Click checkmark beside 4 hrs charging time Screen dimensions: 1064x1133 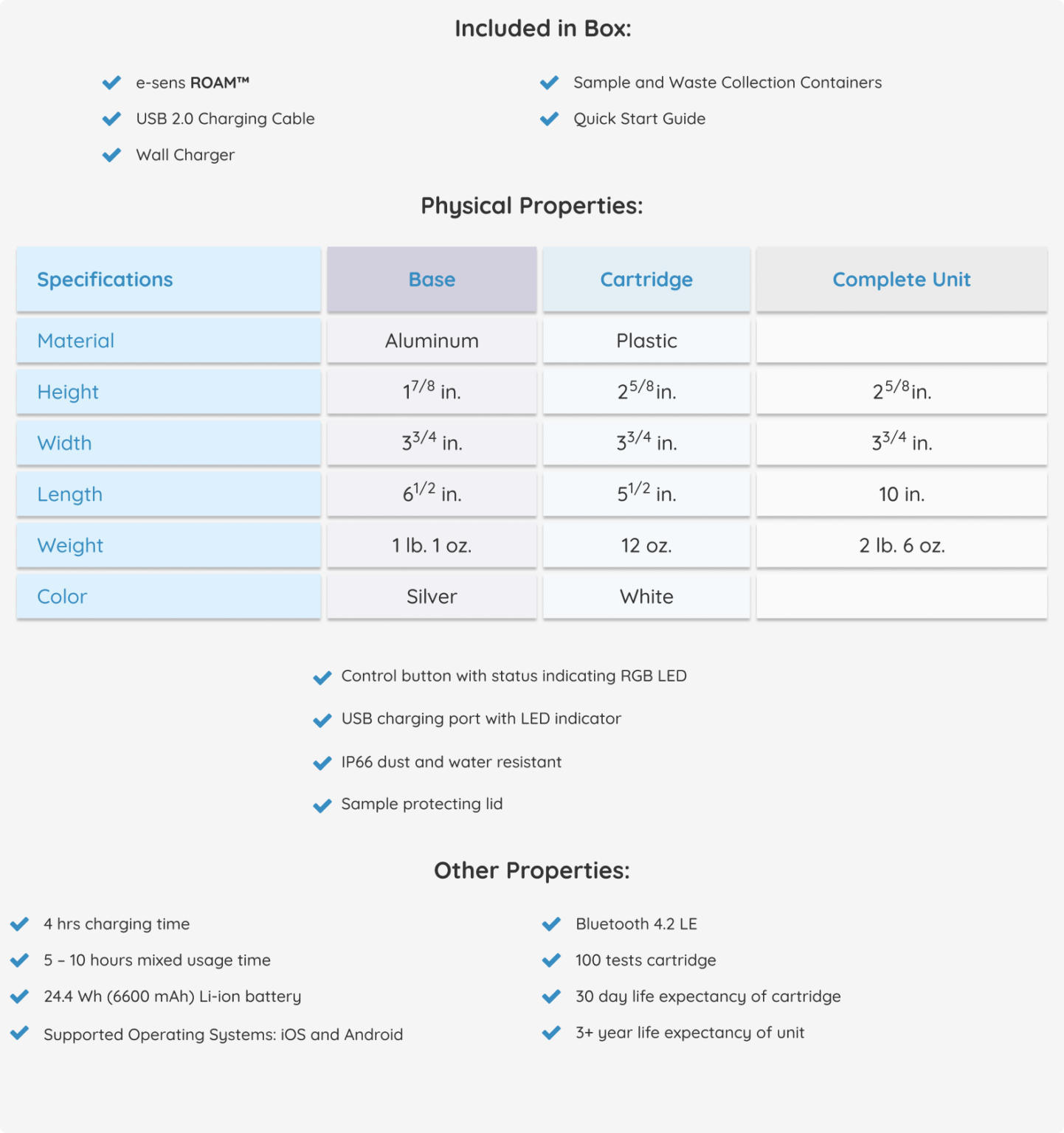point(19,924)
